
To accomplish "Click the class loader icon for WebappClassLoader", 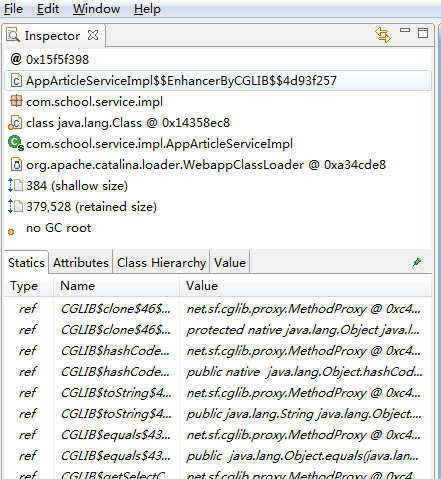I will 16,165.
